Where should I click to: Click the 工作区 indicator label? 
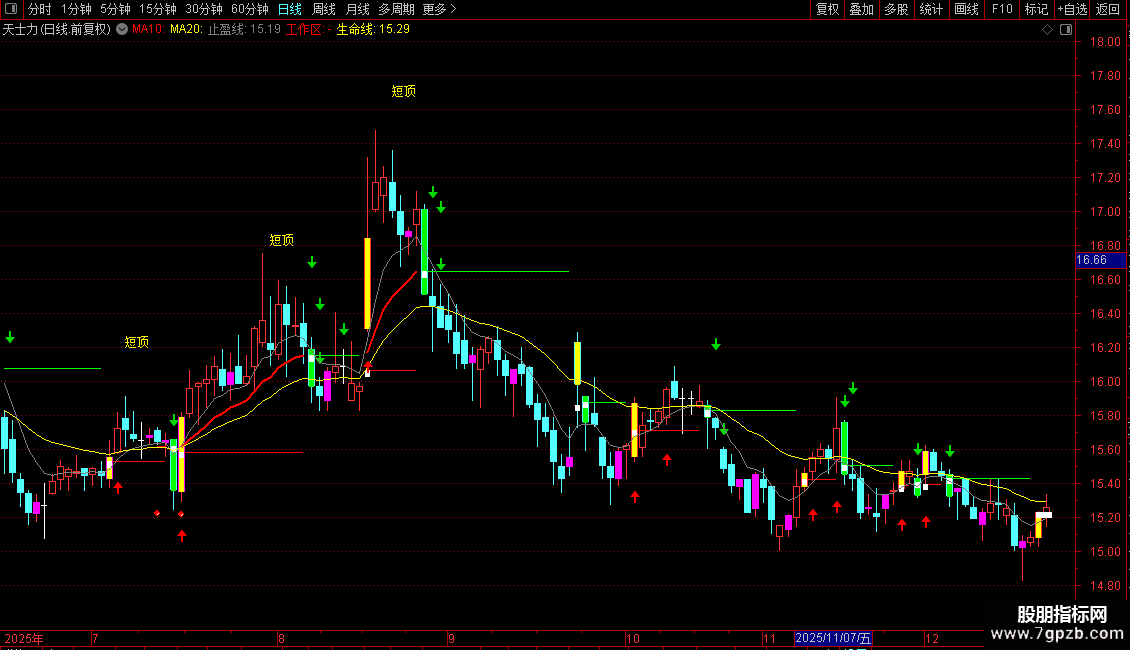click(308, 30)
